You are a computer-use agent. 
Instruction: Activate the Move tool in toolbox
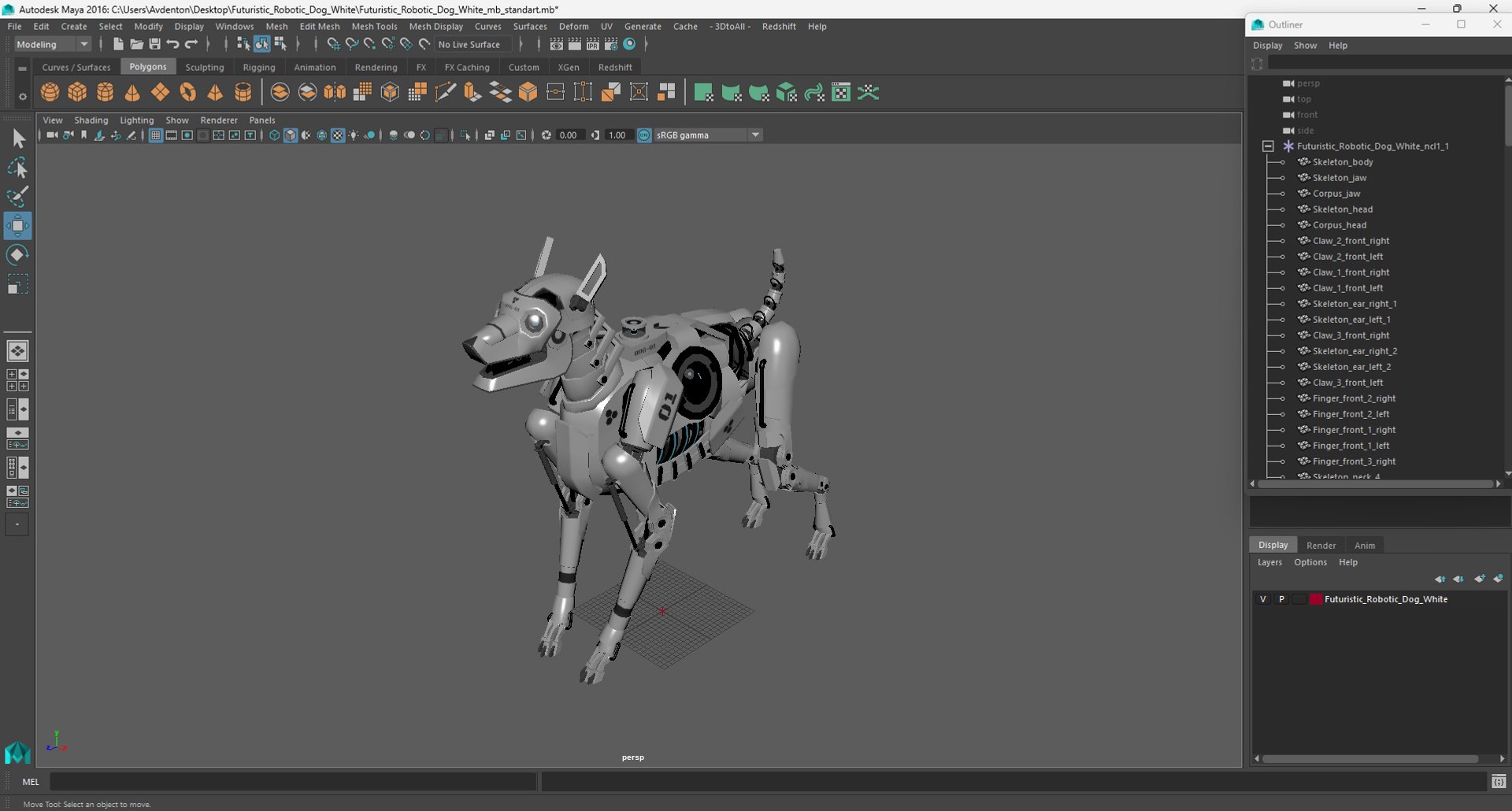click(x=17, y=226)
